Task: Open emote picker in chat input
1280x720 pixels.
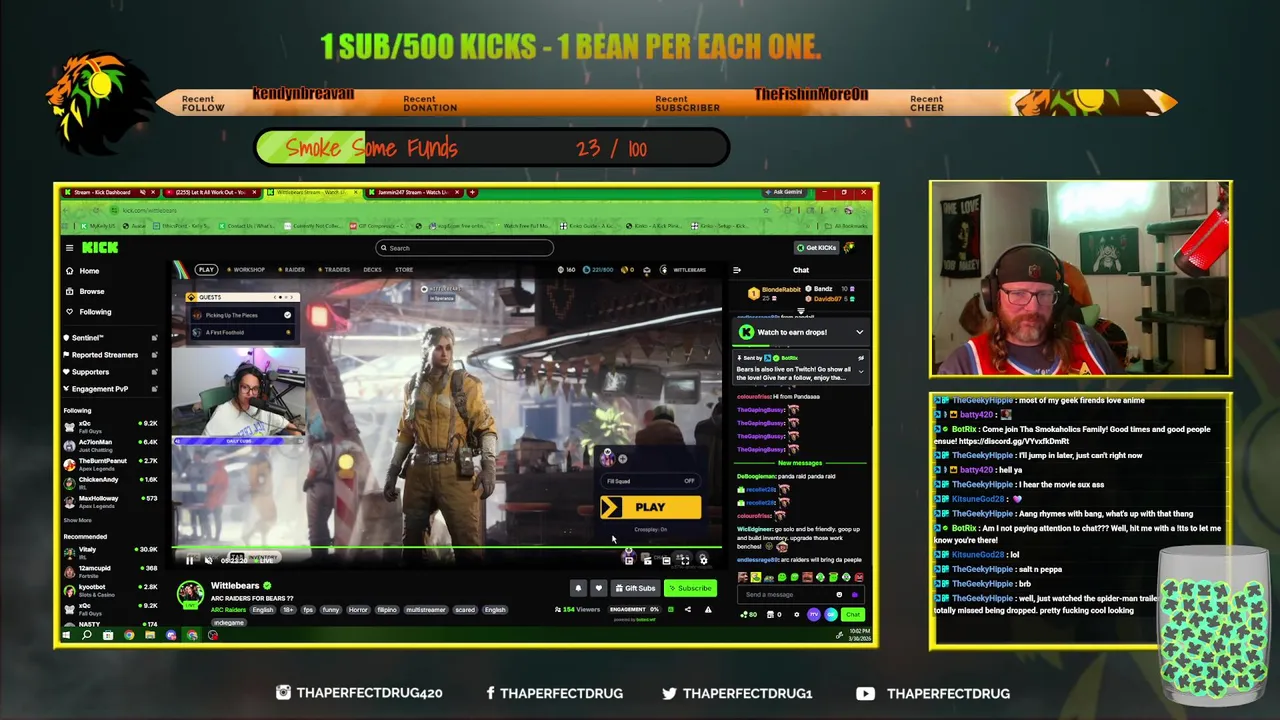Action: 839,594
